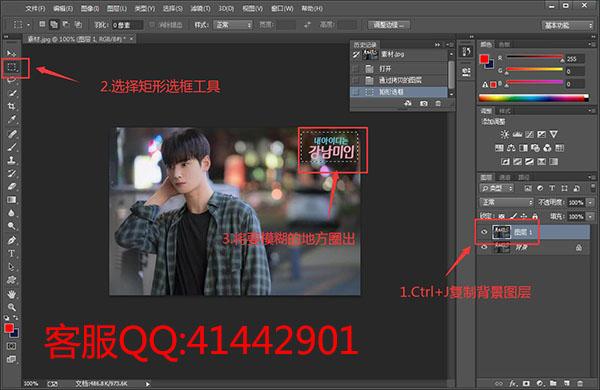This screenshot has height=390, width=600.
Task: Toggle the lock transparent pixels option
Action: tap(501, 216)
